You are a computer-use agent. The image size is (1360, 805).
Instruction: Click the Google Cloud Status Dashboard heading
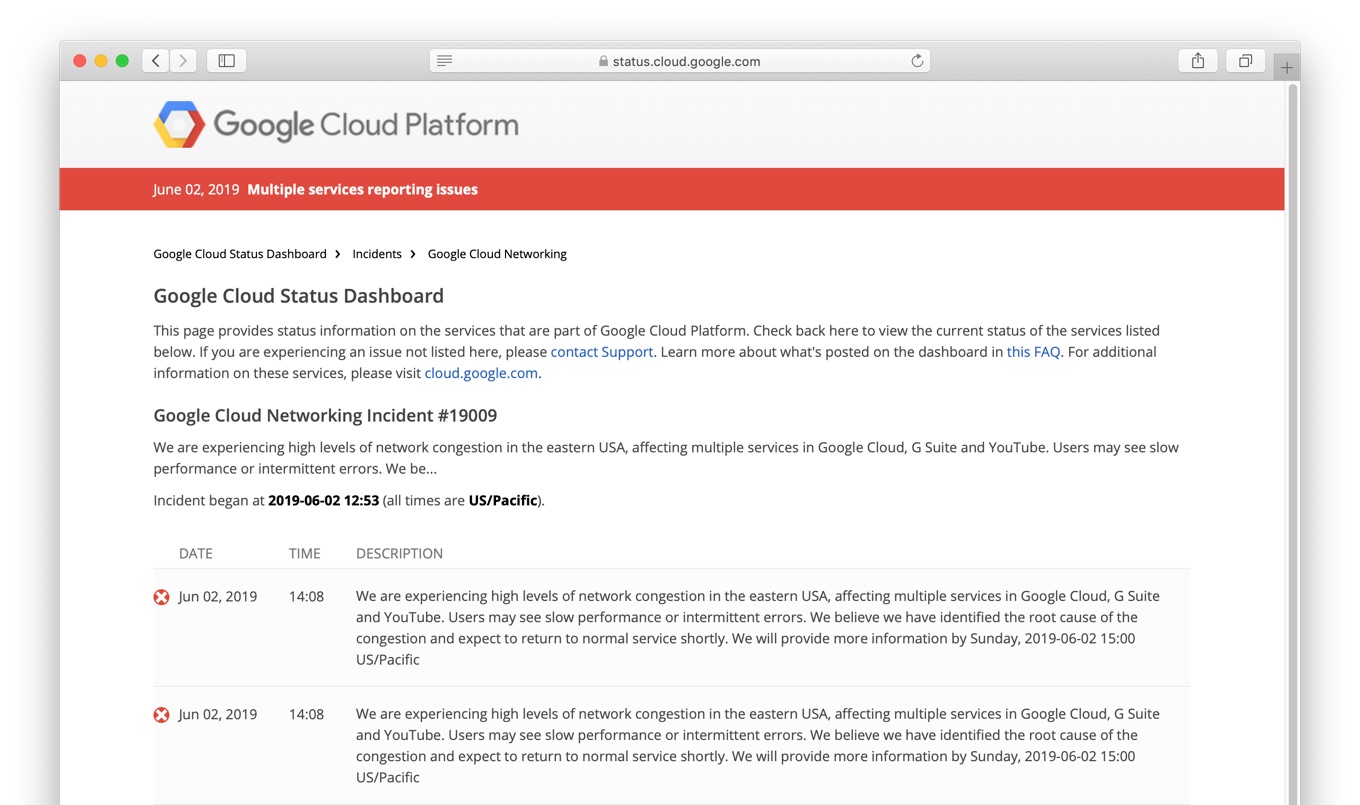pyautogui.click(x=298, y=296)
